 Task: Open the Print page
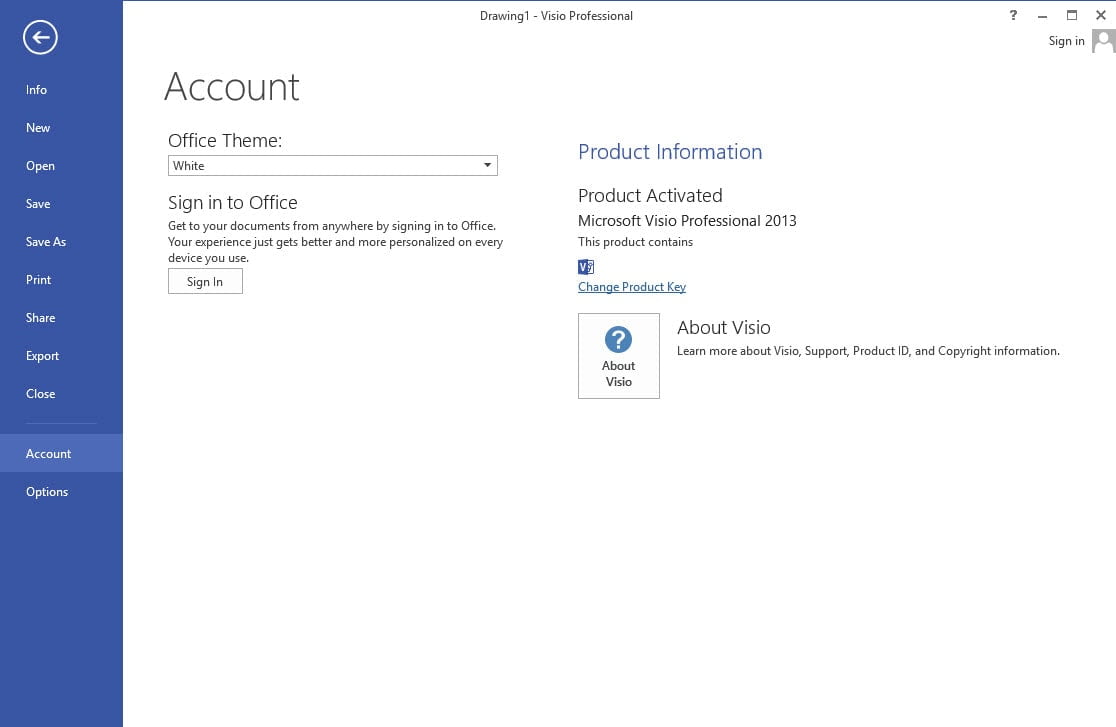point(38,280)
